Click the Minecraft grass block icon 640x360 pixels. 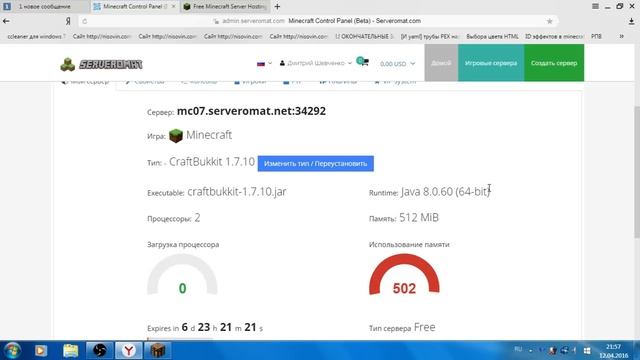[x=176, y=136]
